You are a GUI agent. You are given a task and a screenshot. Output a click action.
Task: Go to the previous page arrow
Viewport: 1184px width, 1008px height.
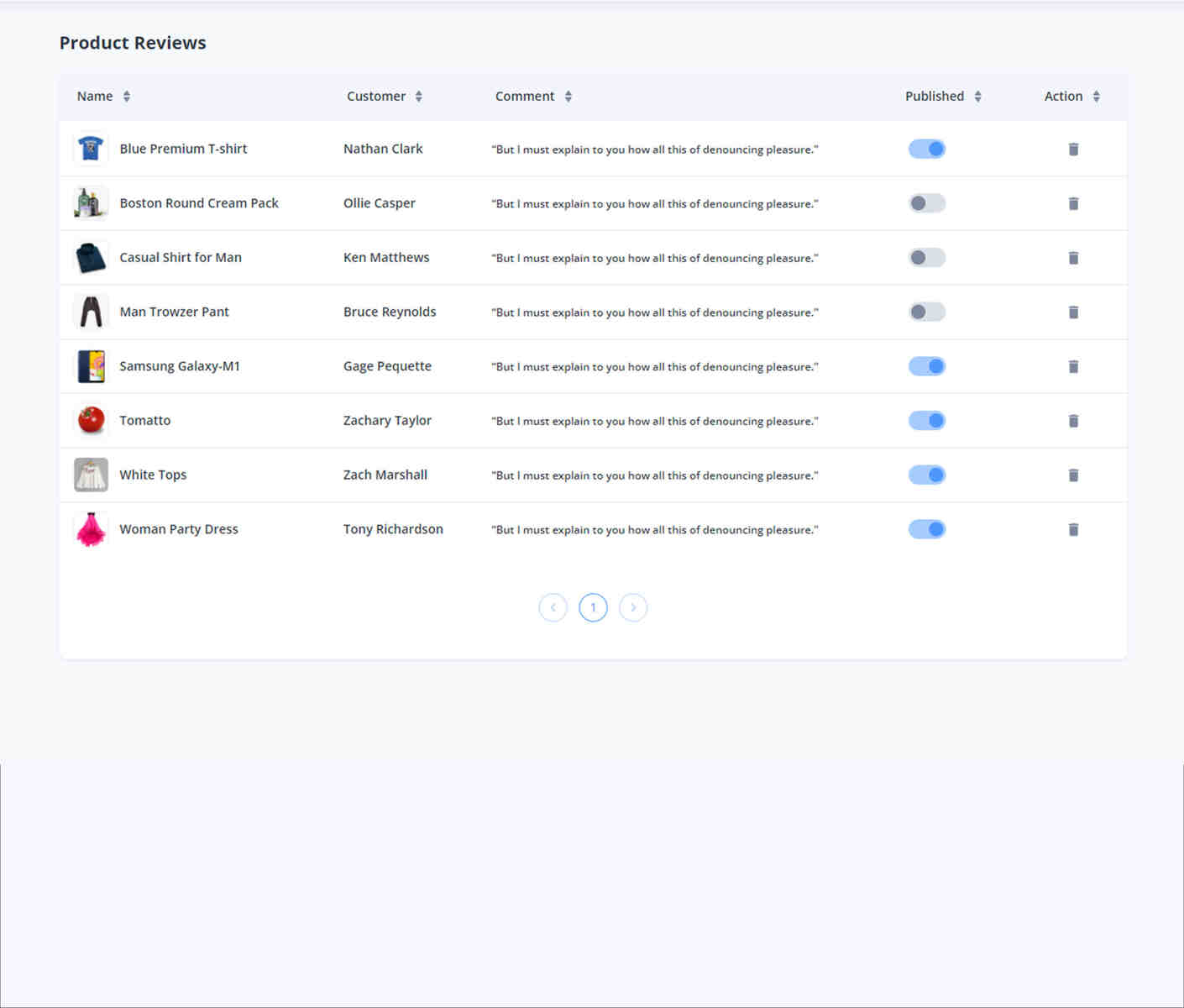553,607
